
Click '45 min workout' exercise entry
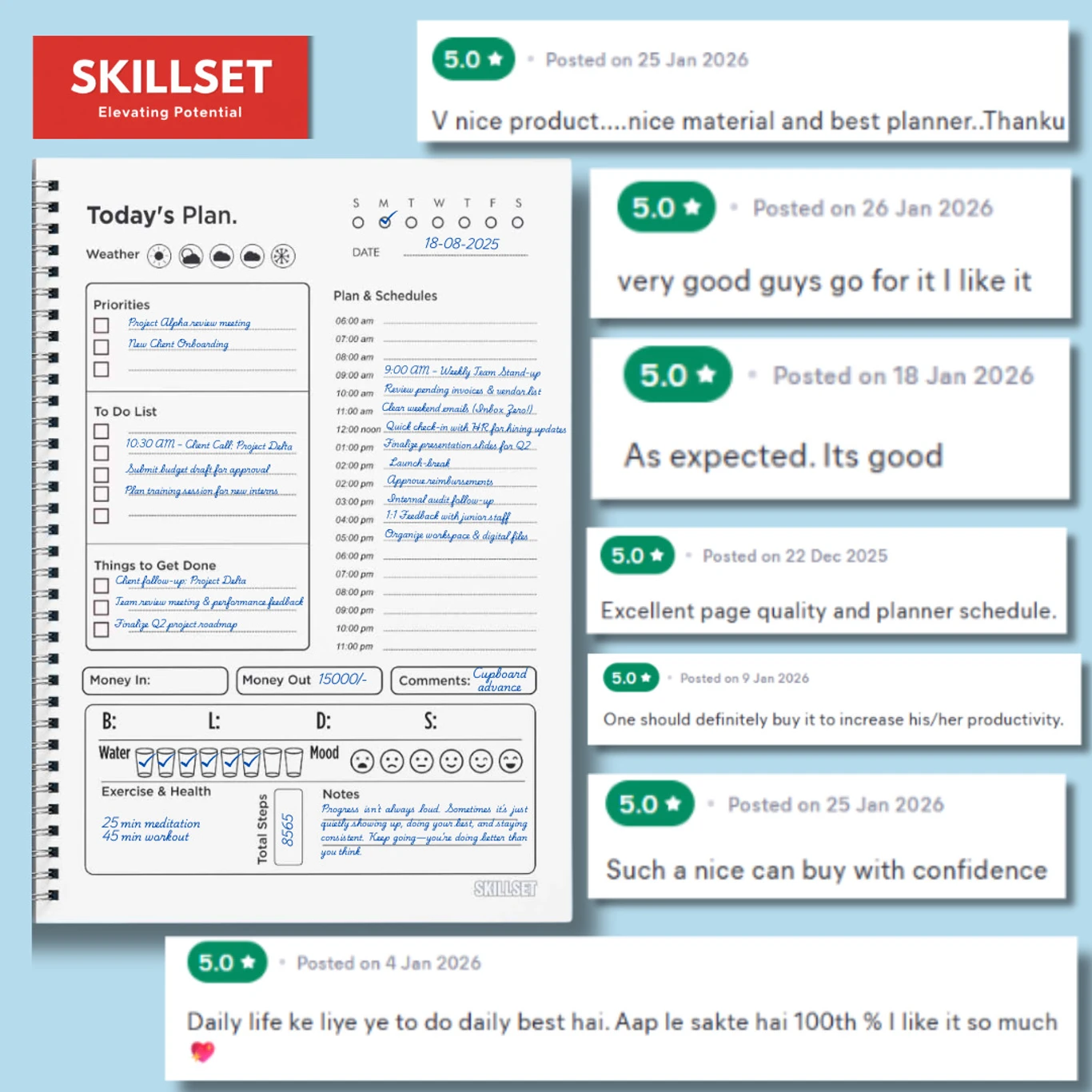tap(145, 837)
